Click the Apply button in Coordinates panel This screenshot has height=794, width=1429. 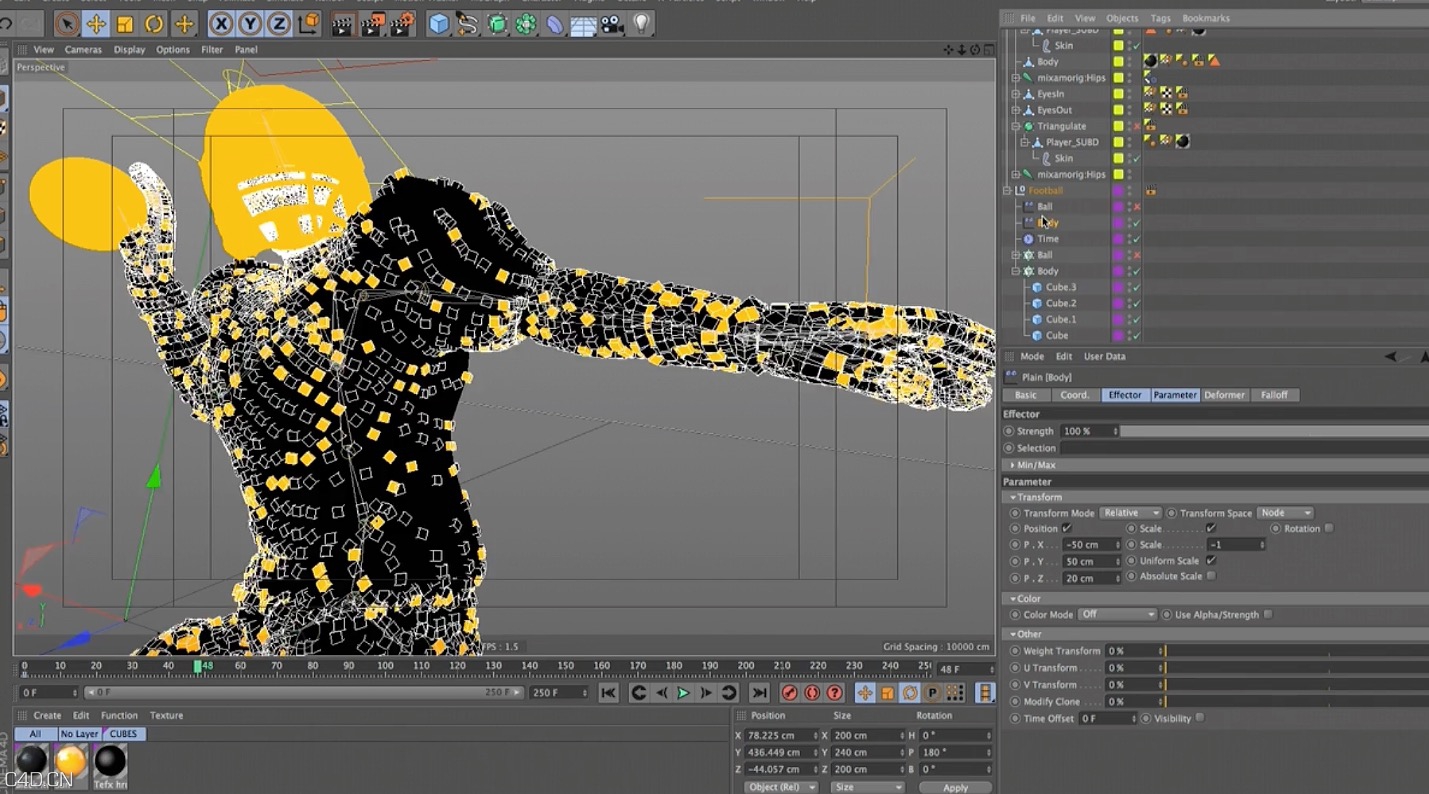tap(955, 787)
